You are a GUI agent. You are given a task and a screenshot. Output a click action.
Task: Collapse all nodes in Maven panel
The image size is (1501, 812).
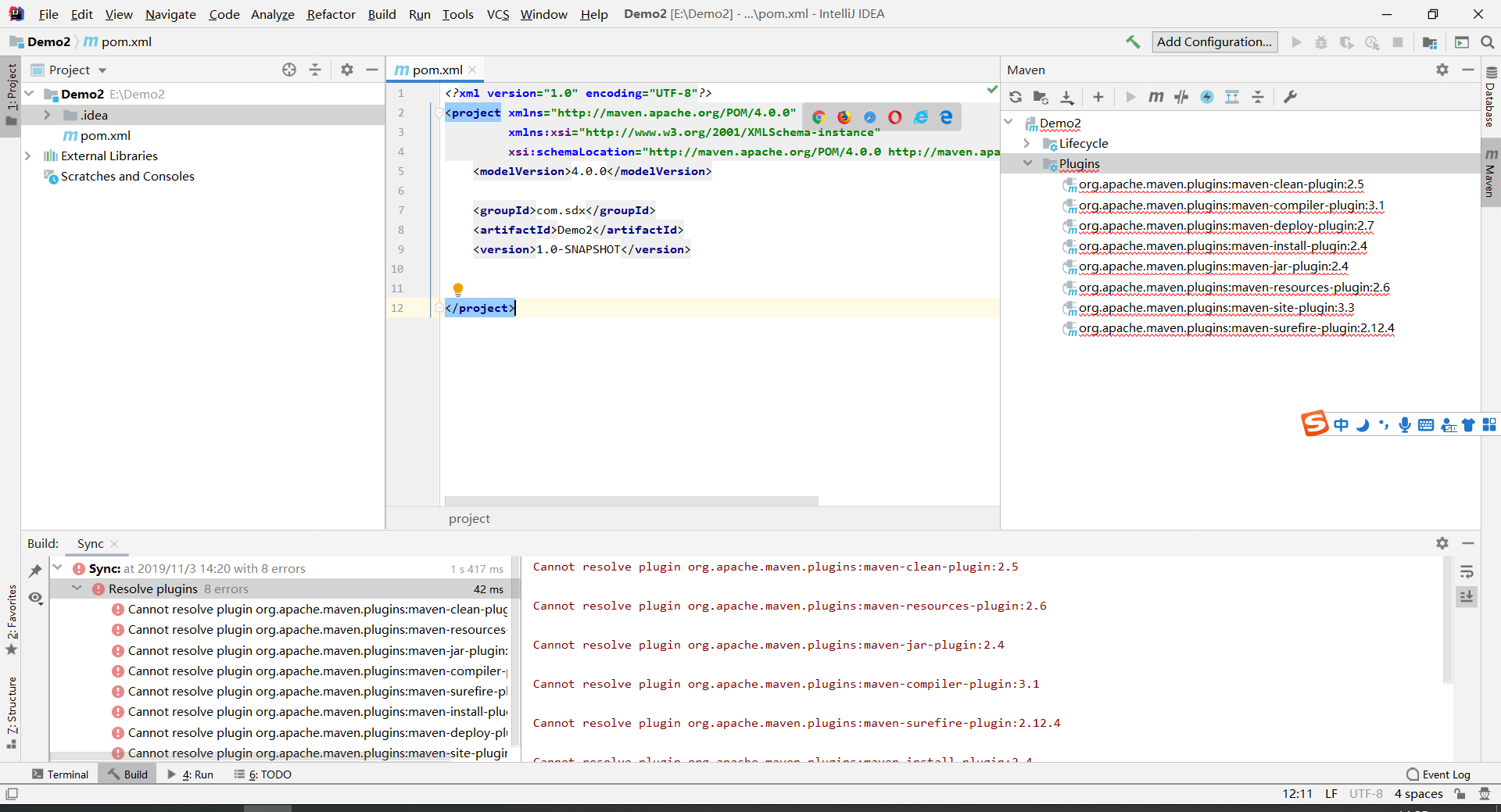tap(1258, 97)
